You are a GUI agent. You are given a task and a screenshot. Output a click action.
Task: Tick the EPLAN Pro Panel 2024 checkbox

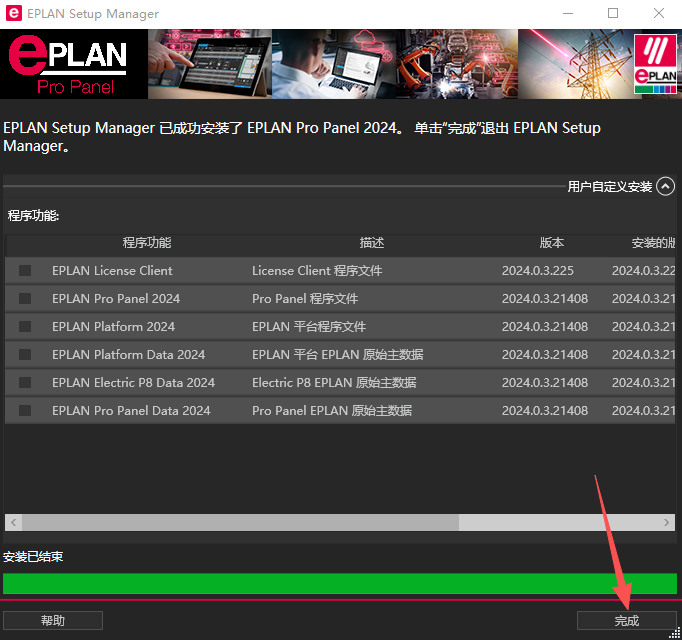click(x=25, y=298)
